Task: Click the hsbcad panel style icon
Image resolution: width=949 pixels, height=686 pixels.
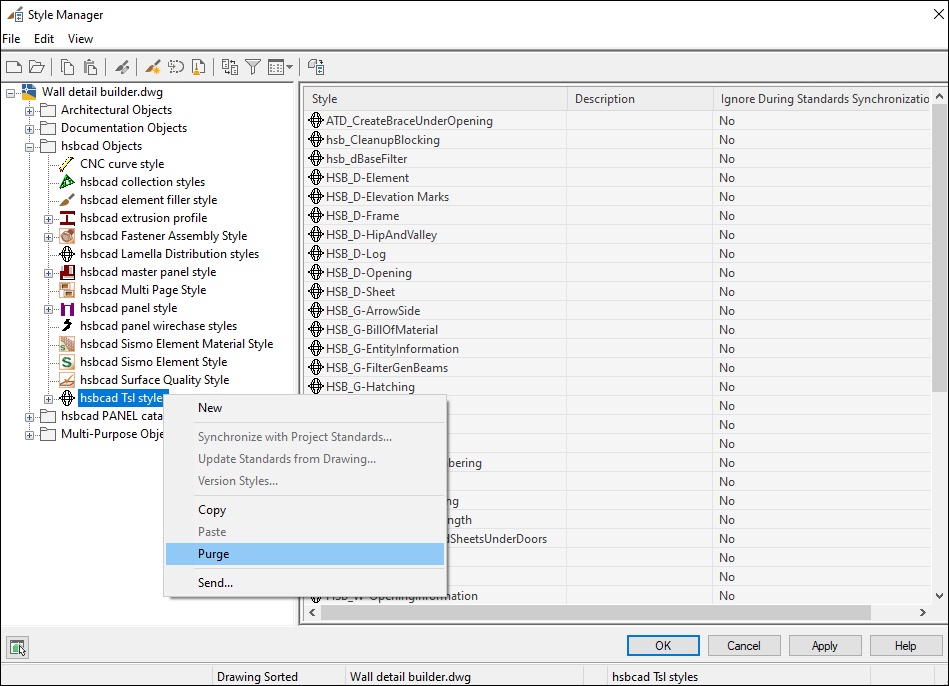Action: click(x=67, y=308)
